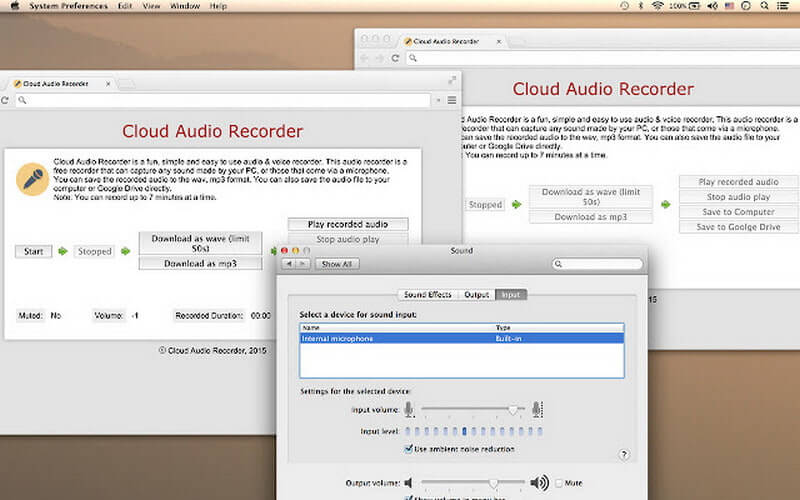Image resolution: width=800 pixels, height=500 pixels.
Task: Open the Chrome hamburger menu in front browser
Action: 452,100
